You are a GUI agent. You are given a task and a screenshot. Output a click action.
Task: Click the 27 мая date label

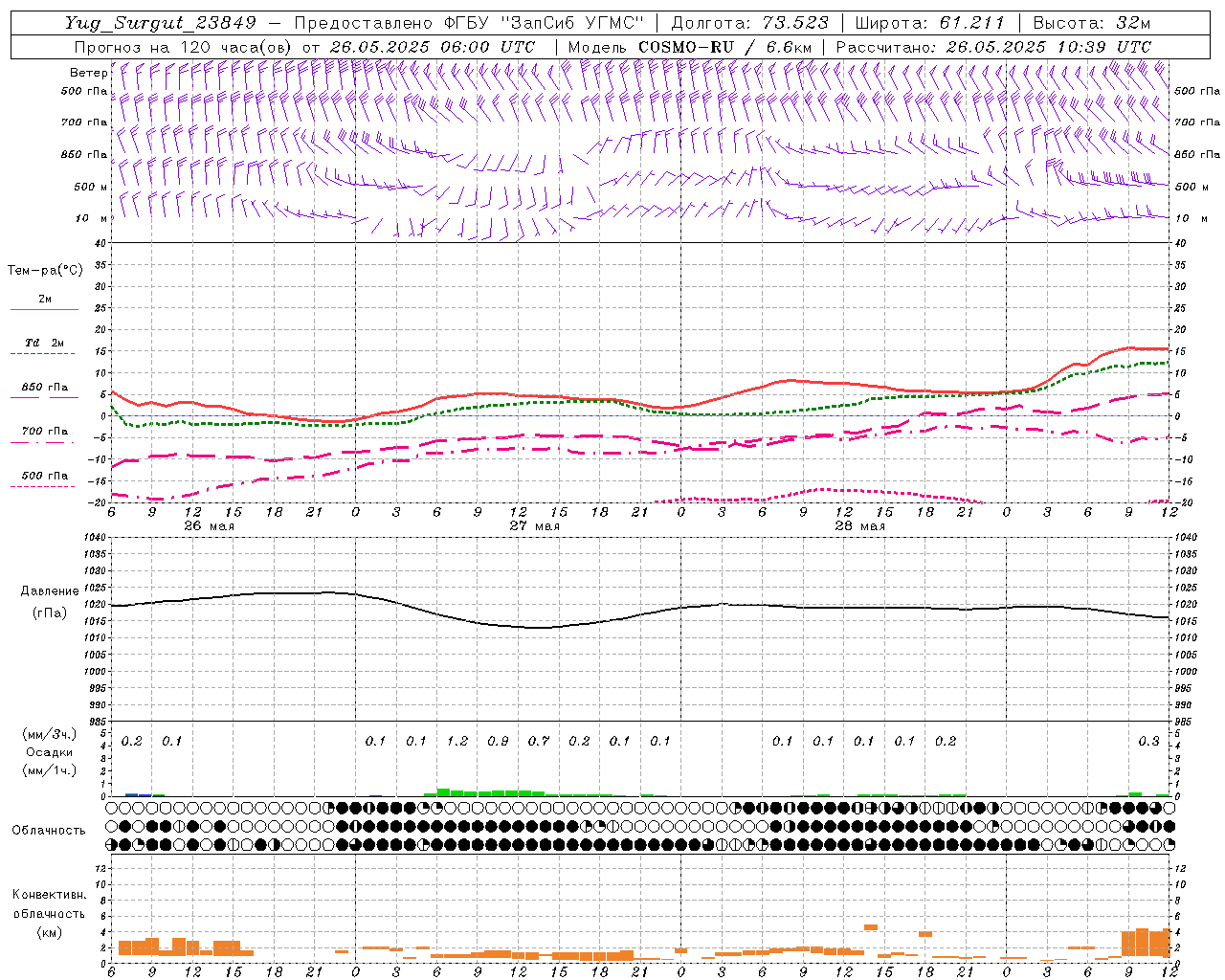point(534,526)
